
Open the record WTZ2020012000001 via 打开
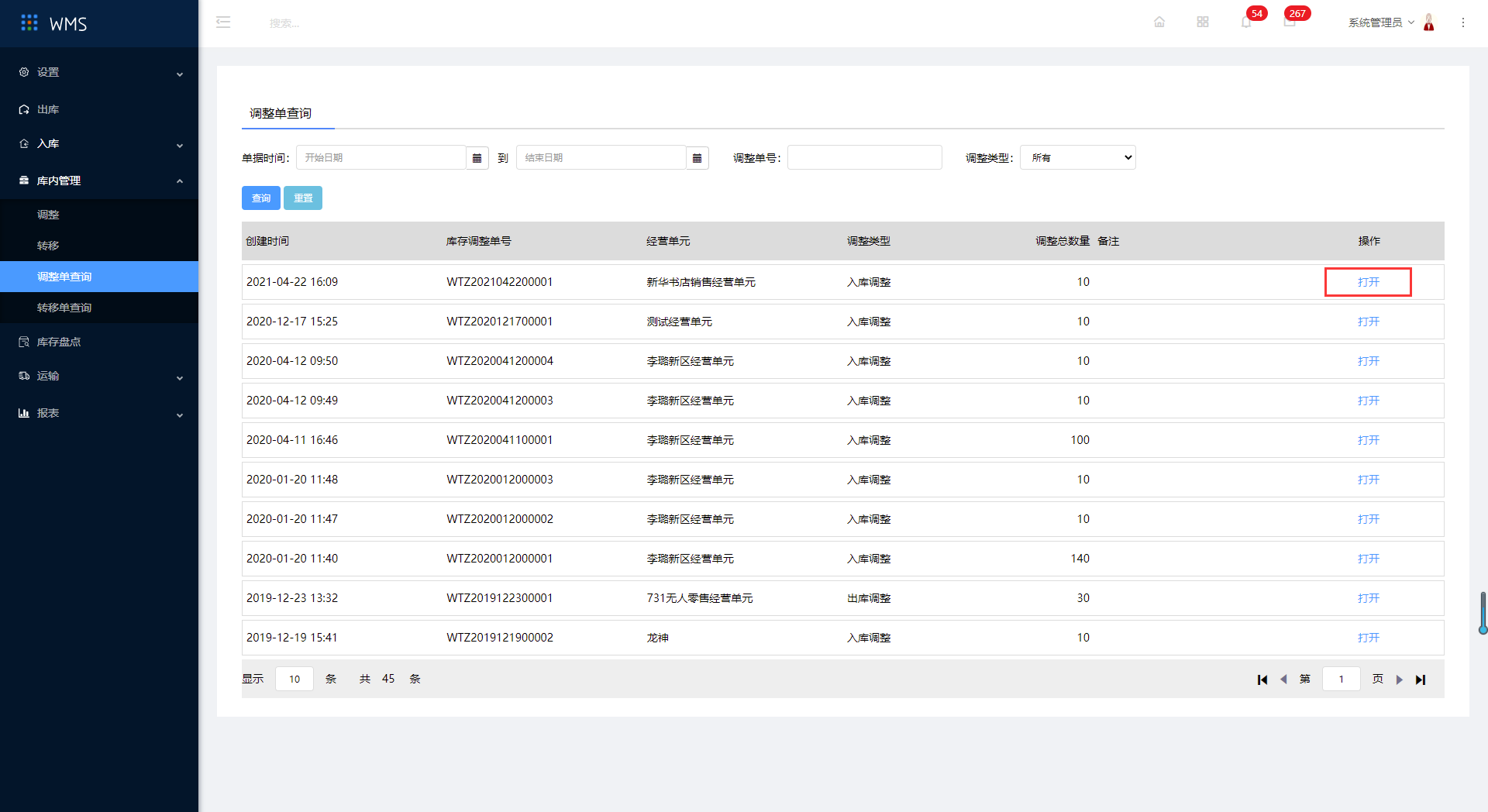click(x=1368, y=559)
